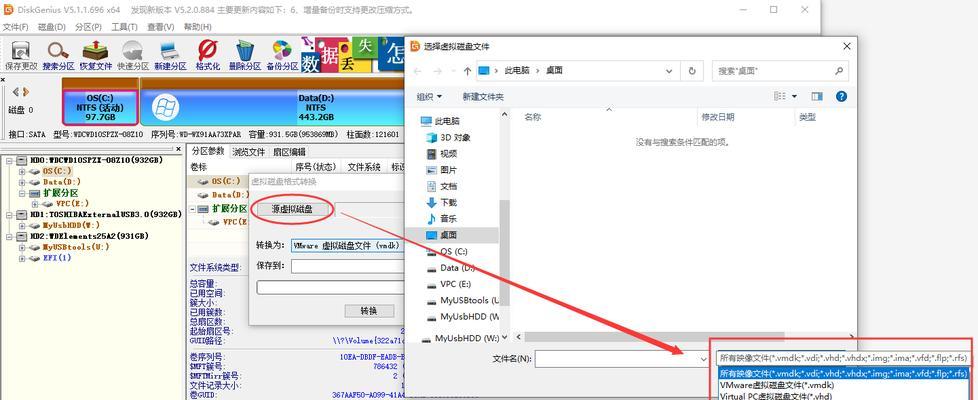978x400 pixels.
Task: Open file dialog help icon
Action: click(x=841, y=97)
